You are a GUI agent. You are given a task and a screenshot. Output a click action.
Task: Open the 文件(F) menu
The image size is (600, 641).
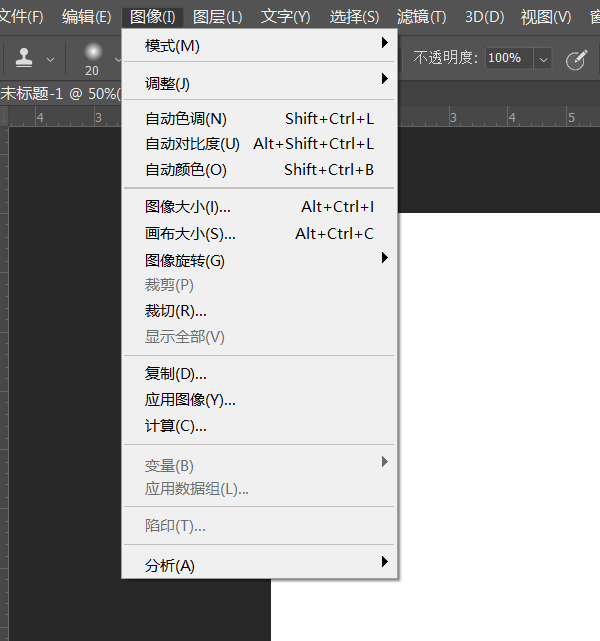coord(21,17)
